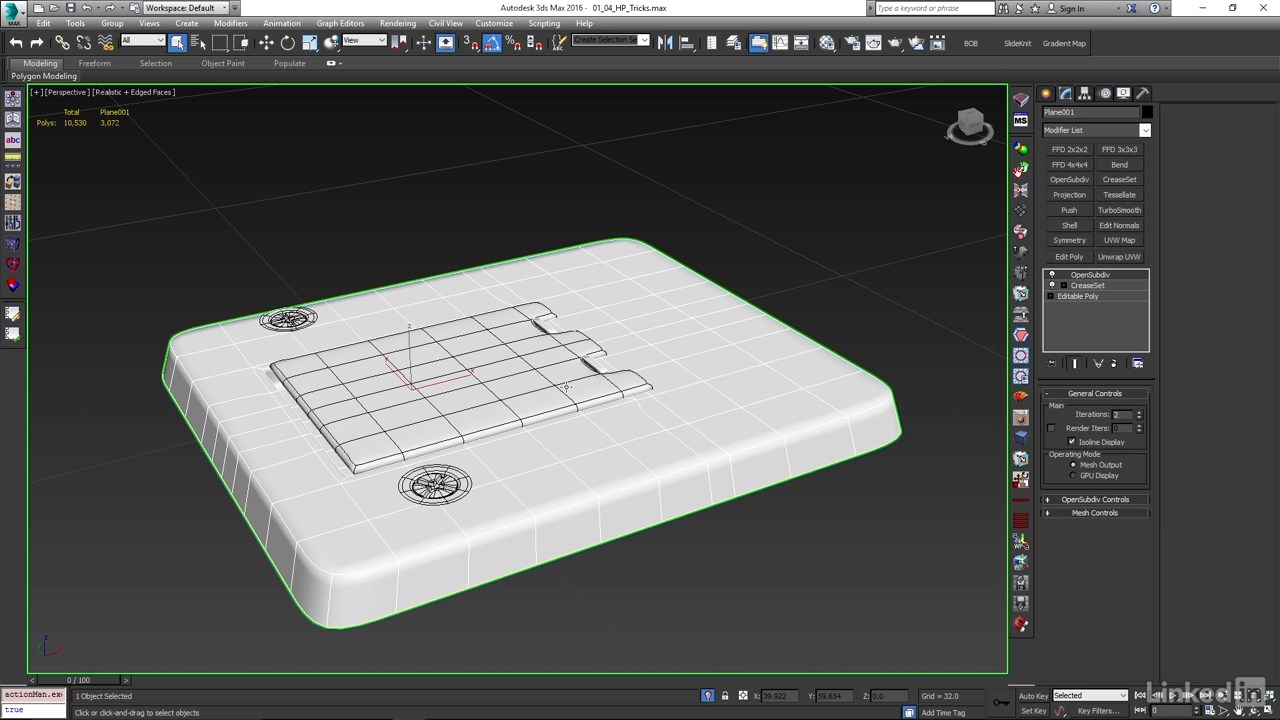The width and height of the screenshot is (1280, 720).
Task: Click the Select and Link chain icon
Action: click(x=62, y=43)
